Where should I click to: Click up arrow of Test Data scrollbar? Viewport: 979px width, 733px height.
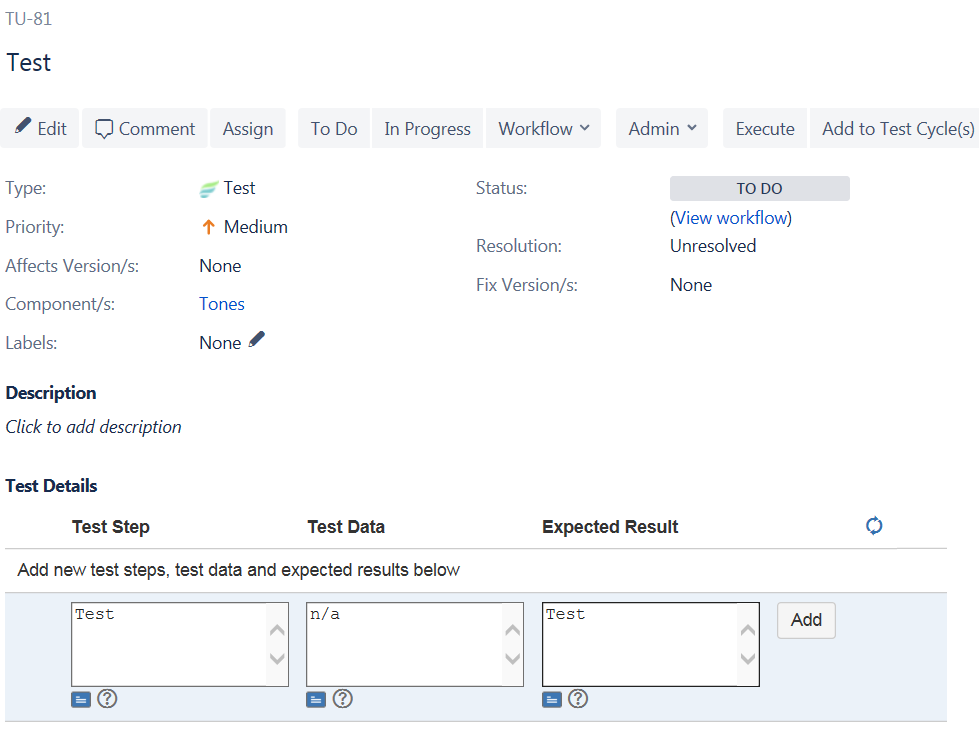pyautogui.click(x=513, y=630)
